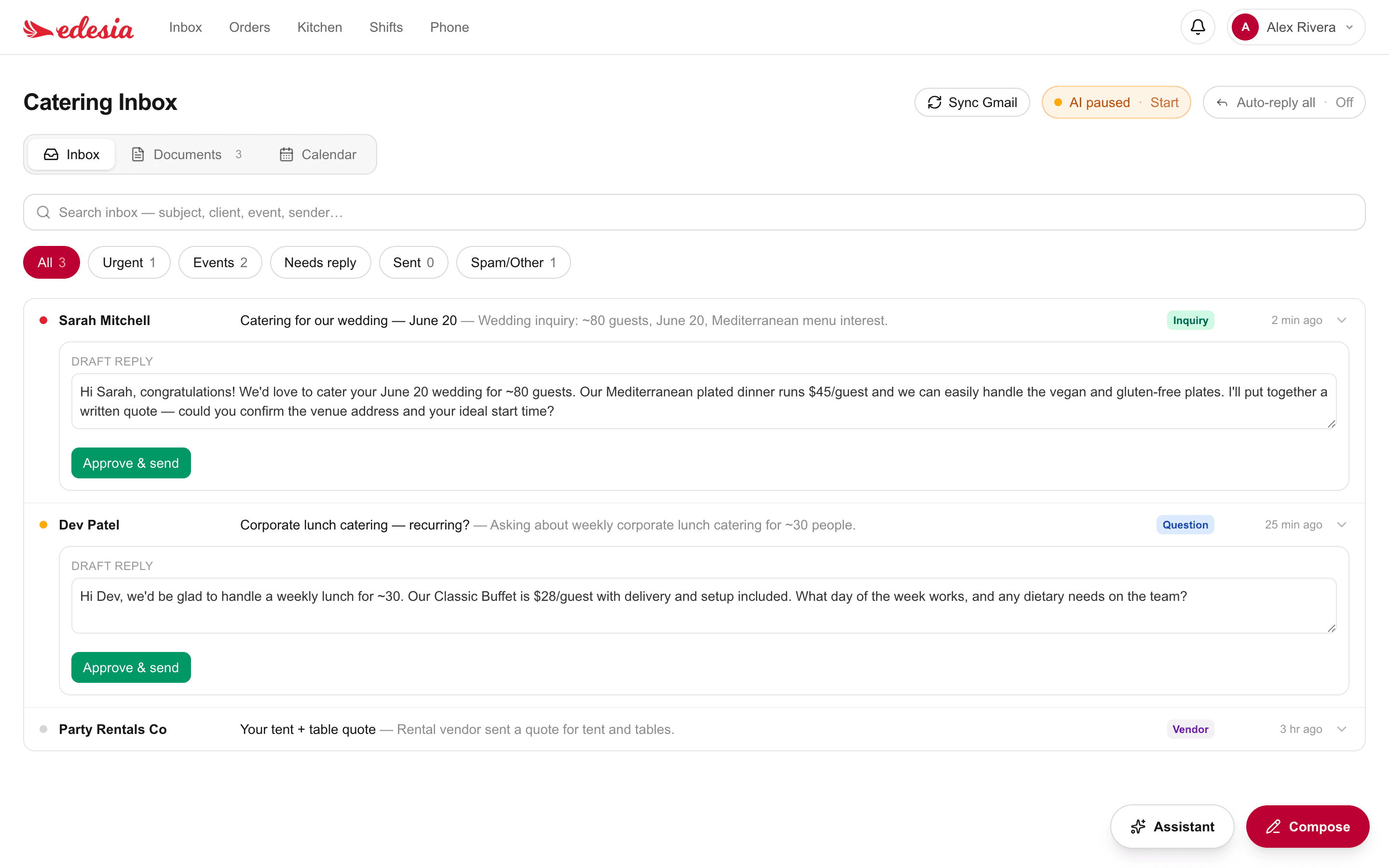Approve and send Dev's draft reply
This screenshot has width=1389, height=868.
pos(131,667)
